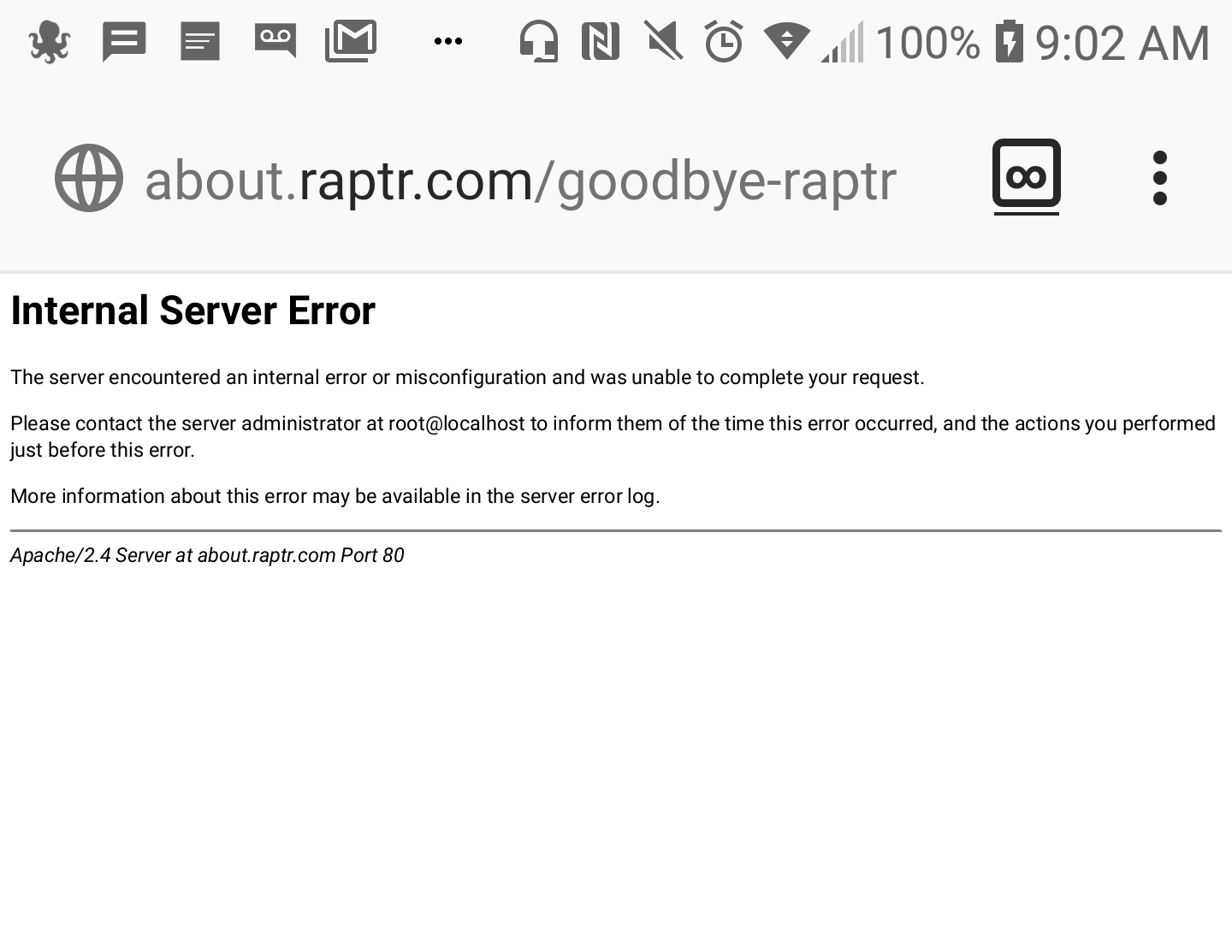Tap the 9:02 AM clock
1232x952 pixels.
1122,43
